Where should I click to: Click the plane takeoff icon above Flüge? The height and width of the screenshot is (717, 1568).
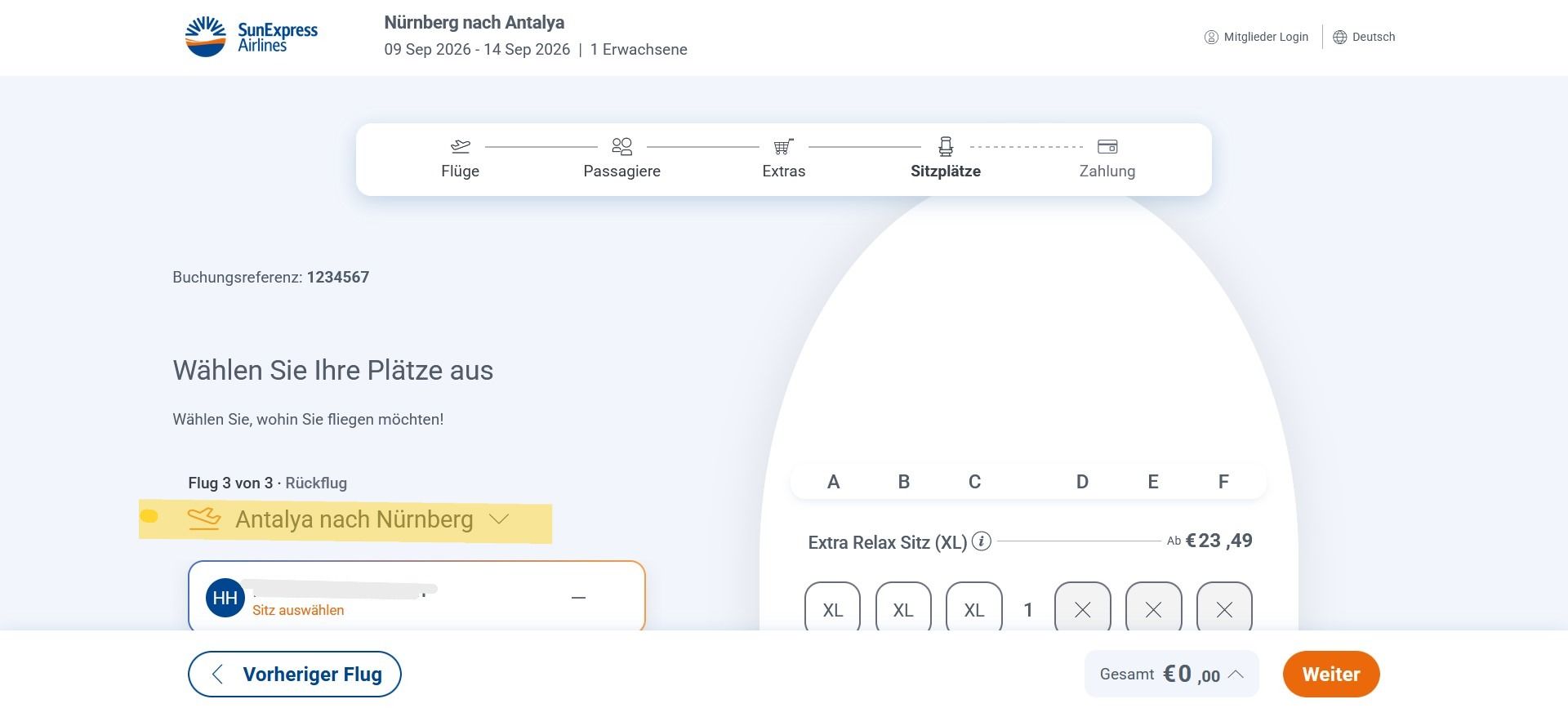point(461,146)
